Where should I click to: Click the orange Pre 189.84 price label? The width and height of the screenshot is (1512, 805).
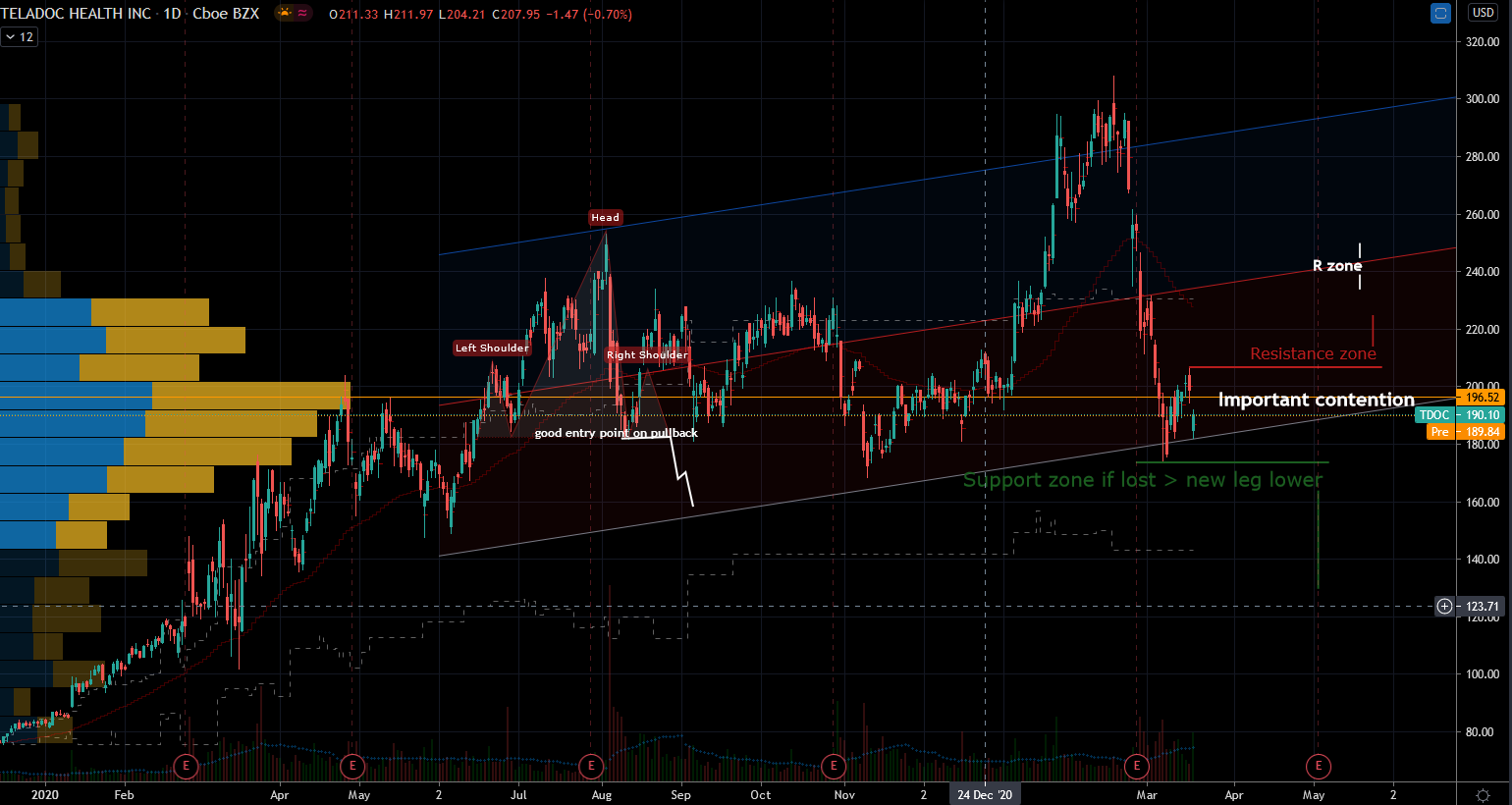pyautogui.click(x=1465, y=432)
